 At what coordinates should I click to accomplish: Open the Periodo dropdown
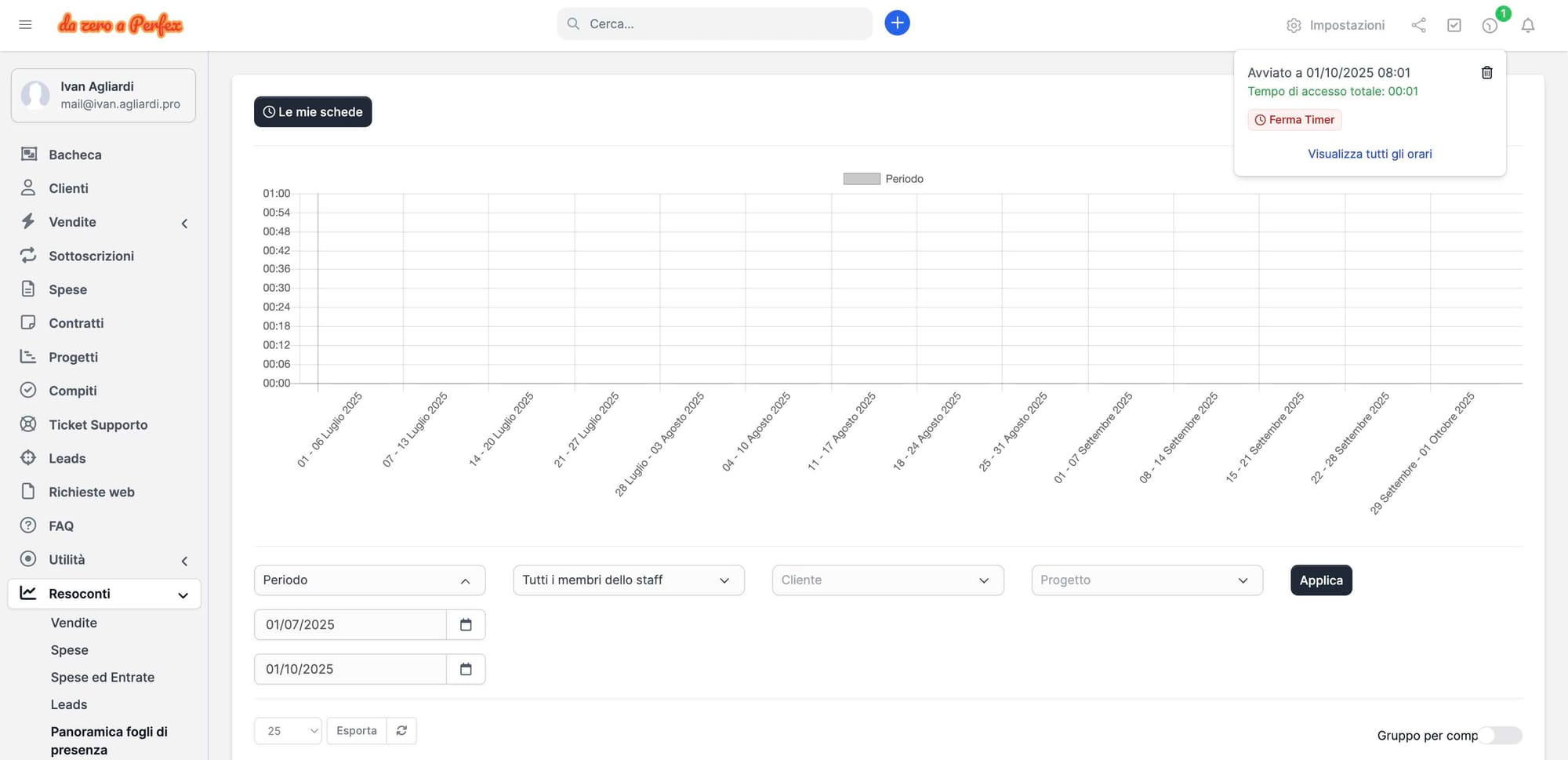click(x=369, y=580)
